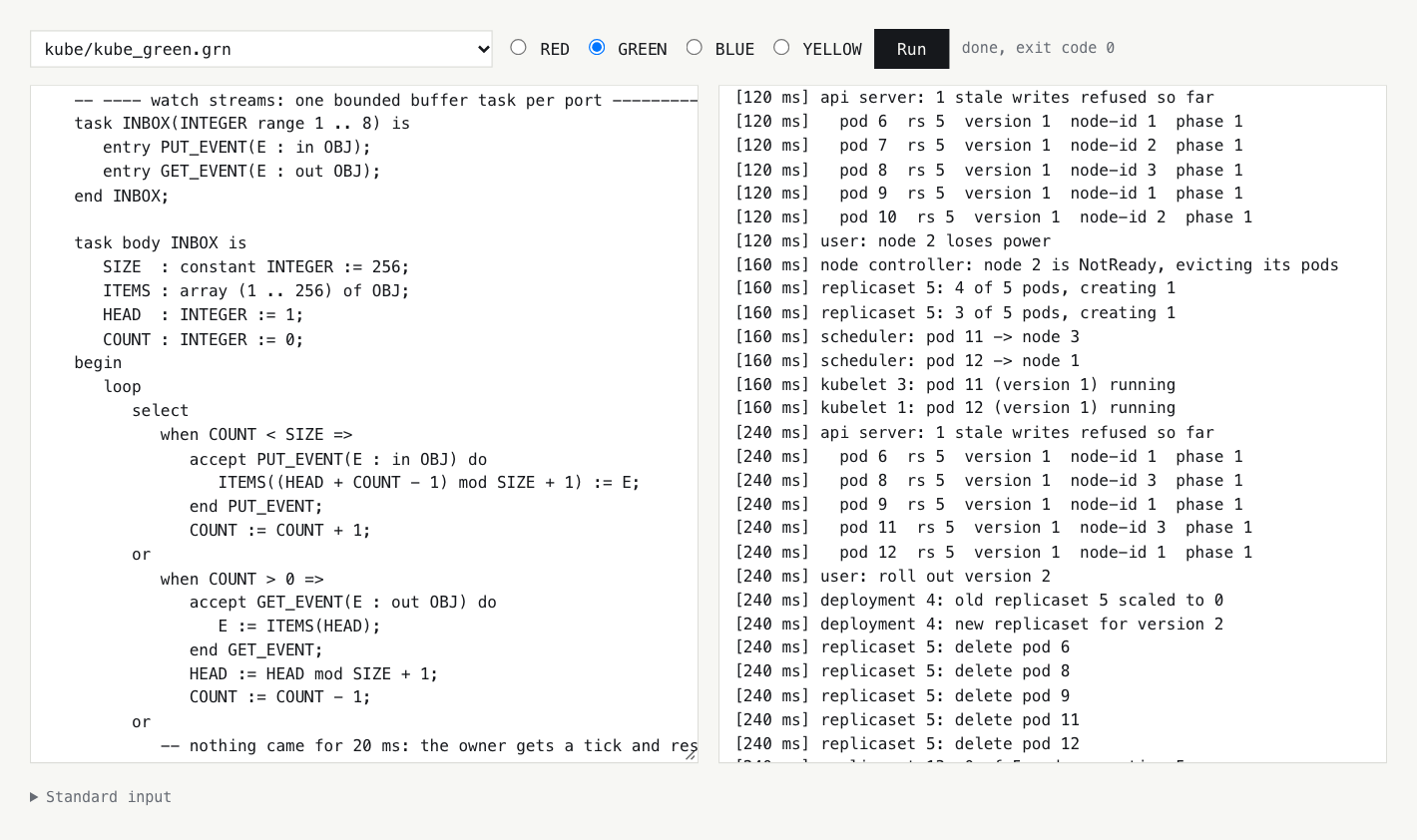Click output 'replicaset 5: 4 of 5 pods, creating 1'
This screenshot has width=1417, height=840.
tap(955, 288)
